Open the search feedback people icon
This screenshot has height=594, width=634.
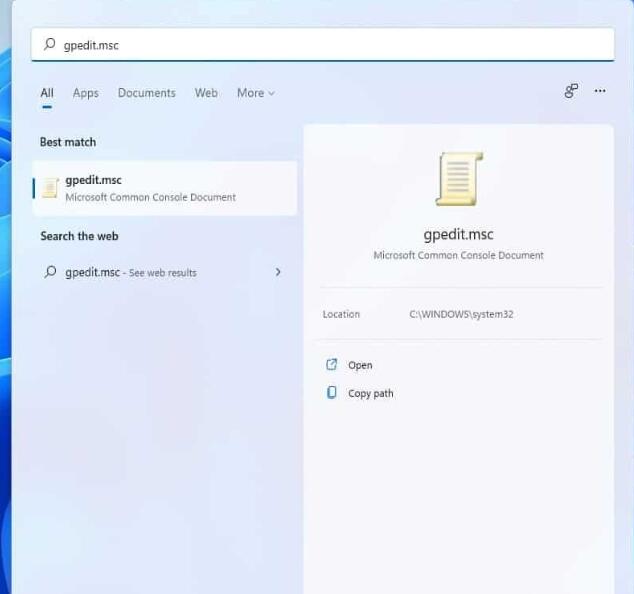pyautogui.click(x=571, y=91)
